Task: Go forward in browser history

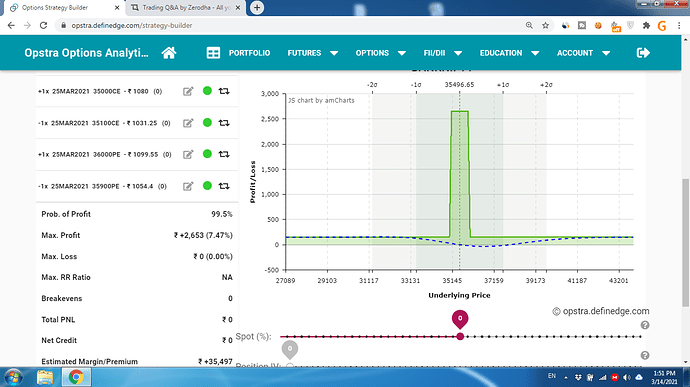Action: point(27,26)
